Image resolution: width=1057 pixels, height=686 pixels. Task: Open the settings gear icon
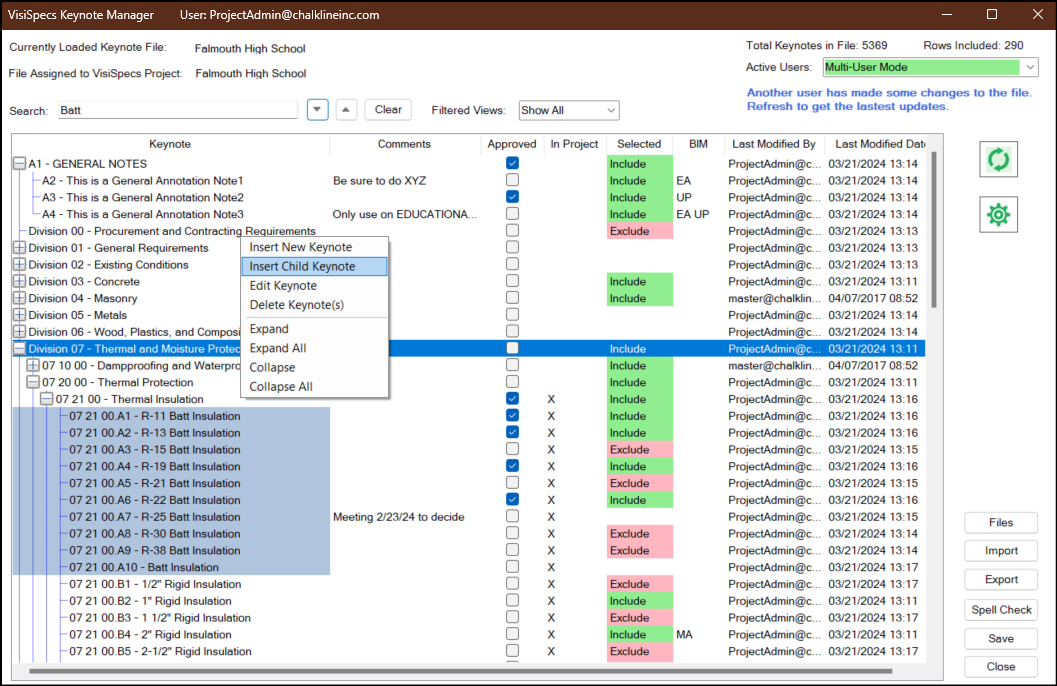click(x=998, y=214)
